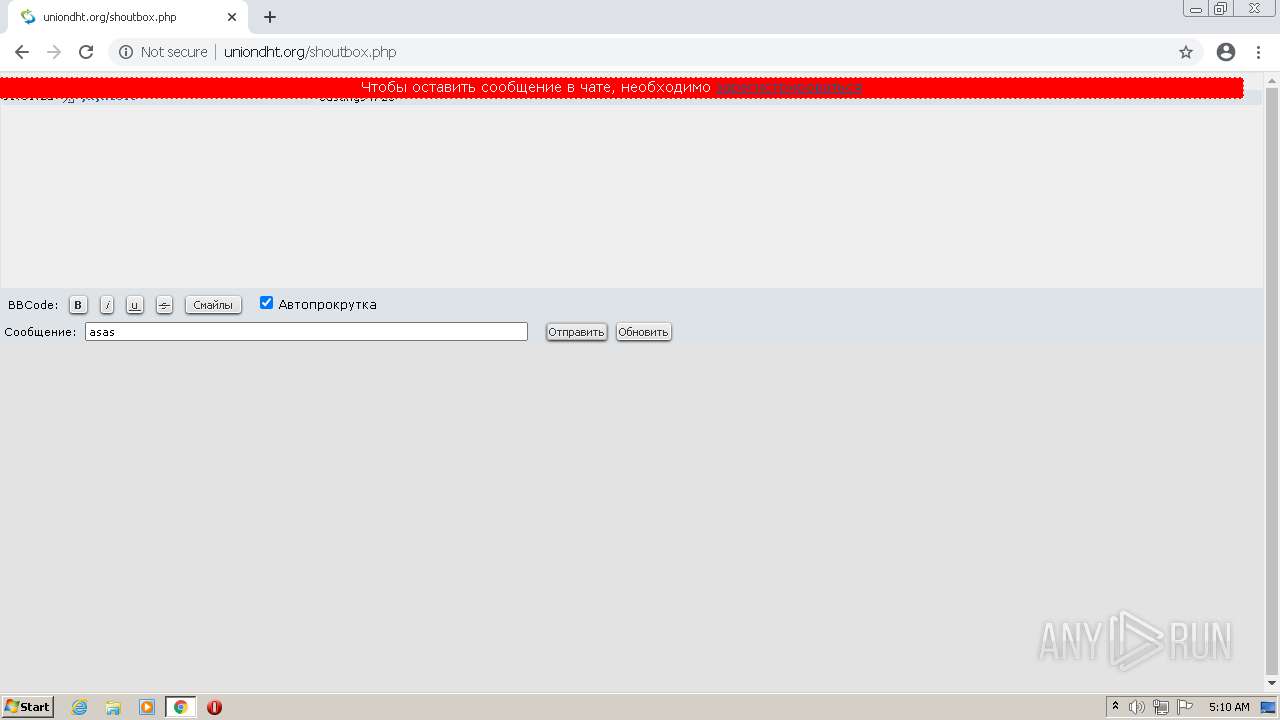Switch to Chrome on taskbar
Screen dimensions: 1280x720
pos(180,707)
